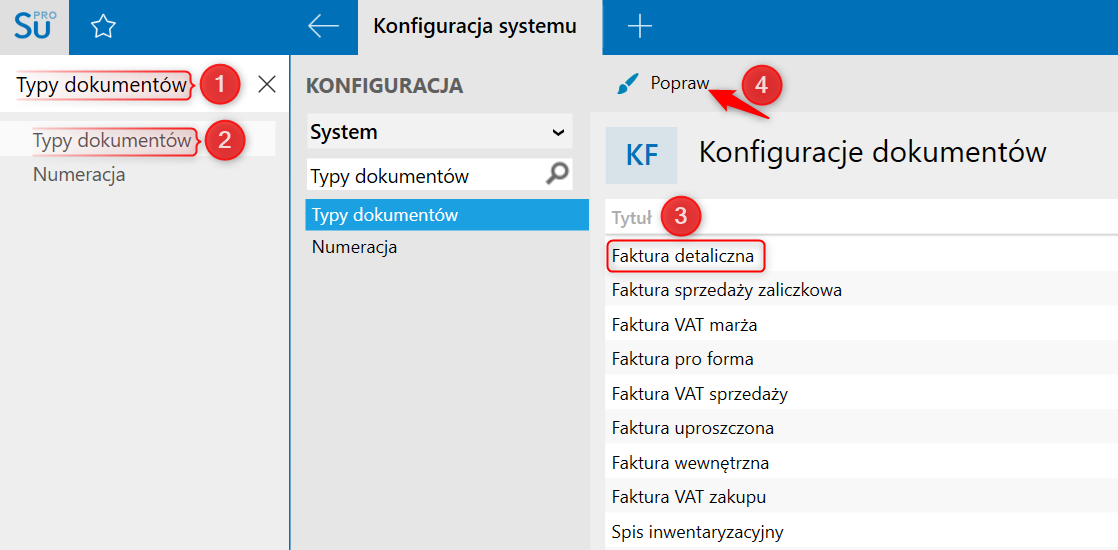The height and width of the screenshot is (550, 1118).
Task: Select Numeracja in the configuration list
Action: pyautogui.click(x=354, y=247)
